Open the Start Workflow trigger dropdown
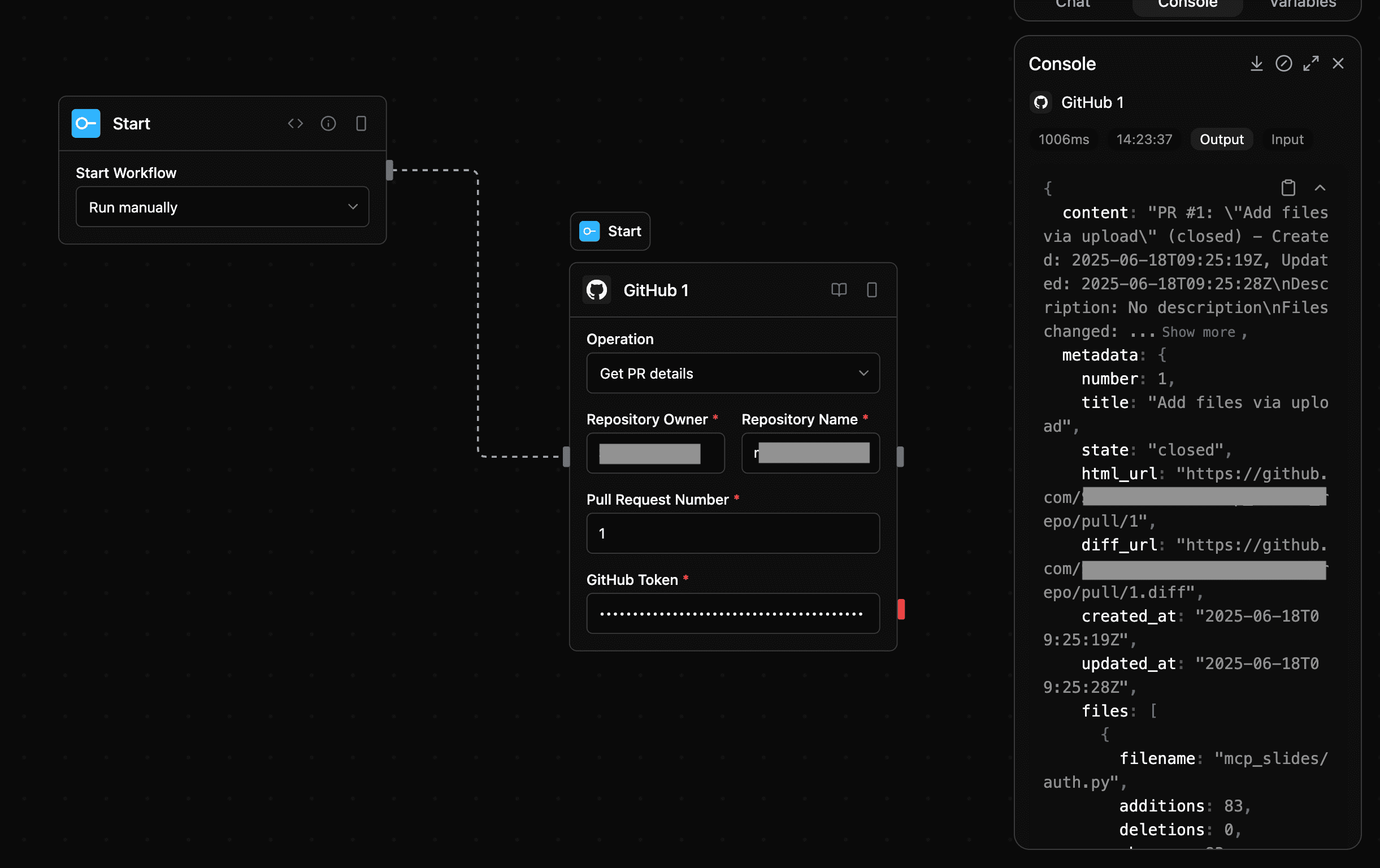Screen dimensions: 1380x868 click(x=222, y=207)
